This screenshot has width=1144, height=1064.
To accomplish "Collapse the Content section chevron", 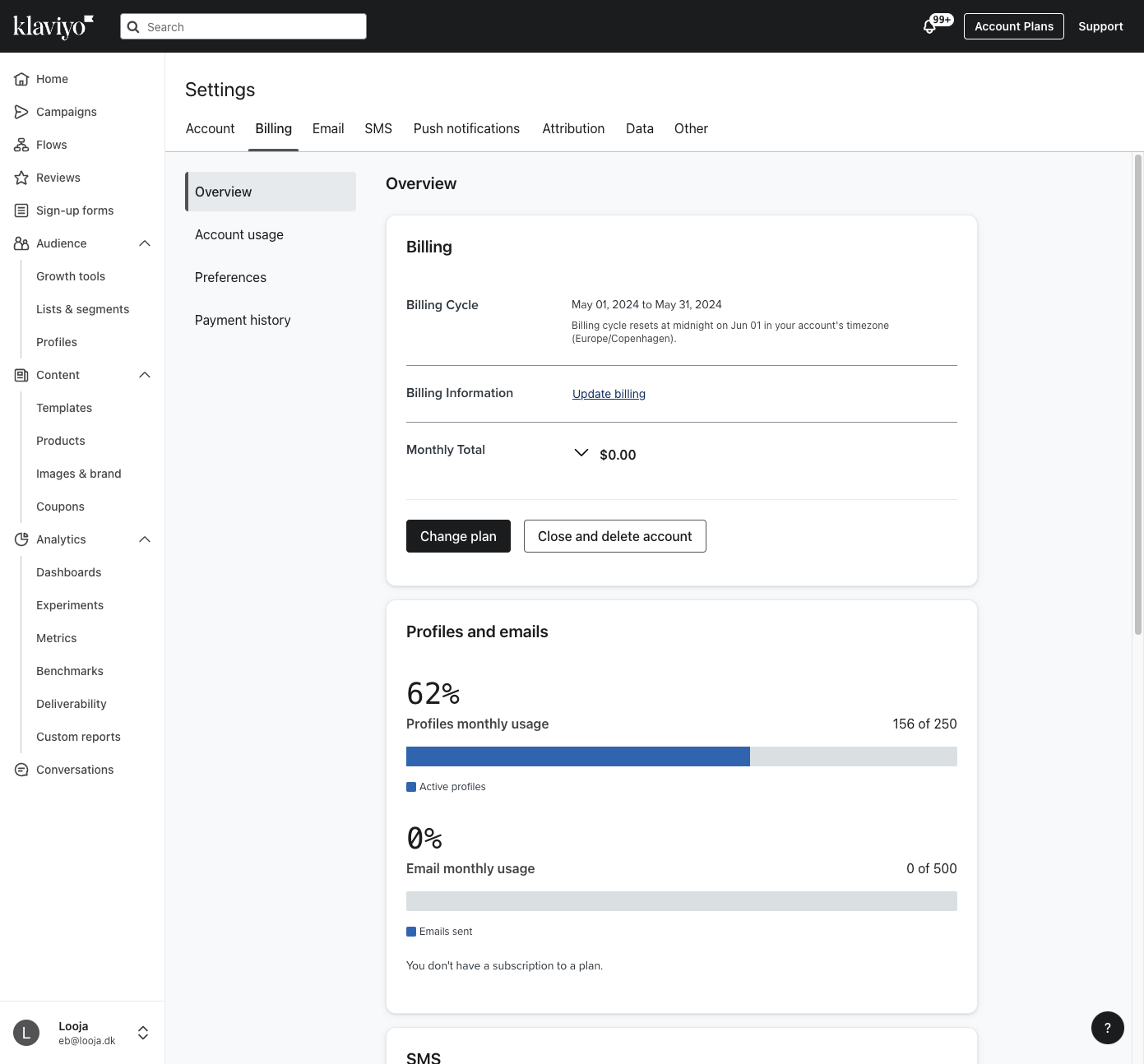I will coord(145,375).
